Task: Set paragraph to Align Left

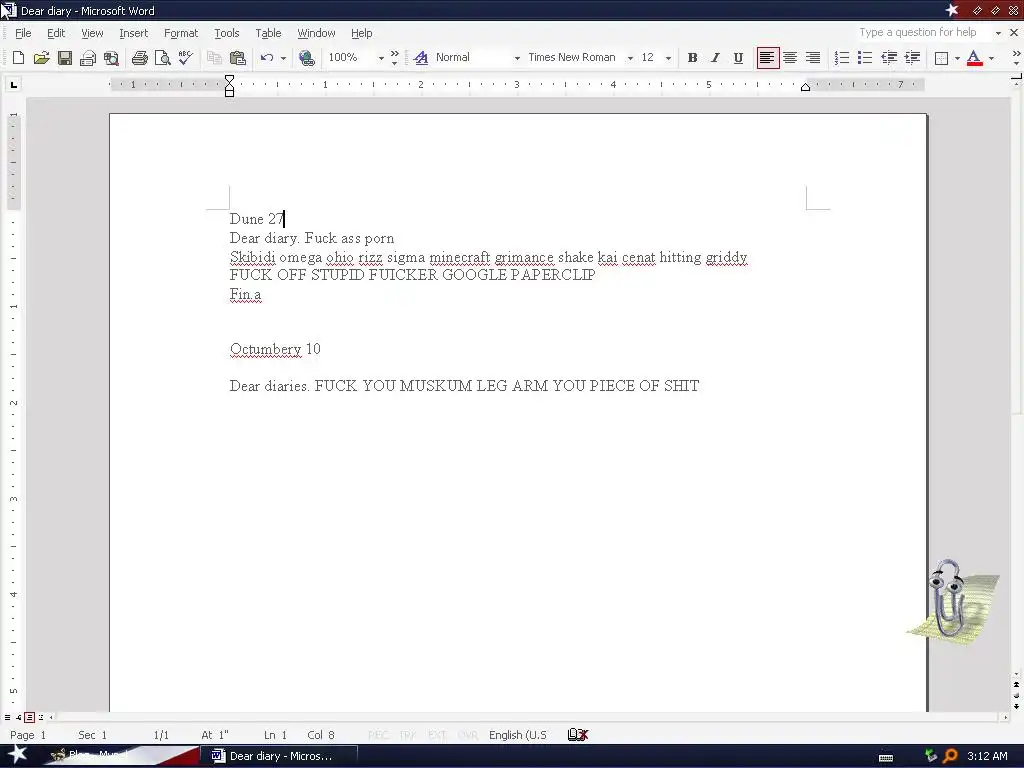Action: pyautogui.click(x=767, y=58)
